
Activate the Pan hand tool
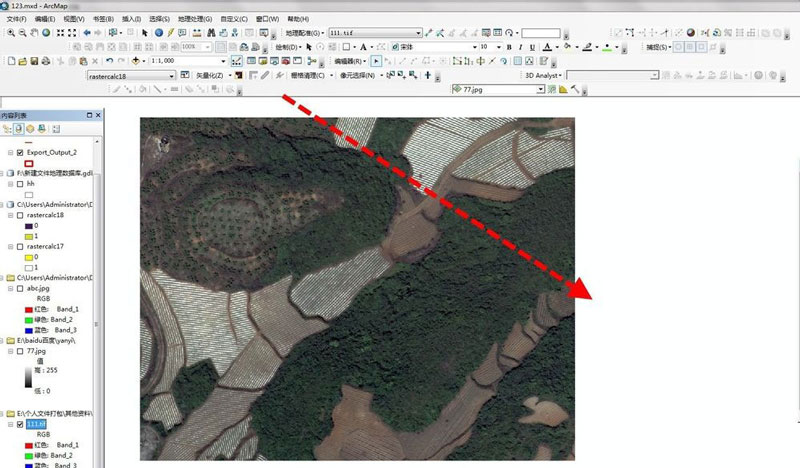click(34, 33)
